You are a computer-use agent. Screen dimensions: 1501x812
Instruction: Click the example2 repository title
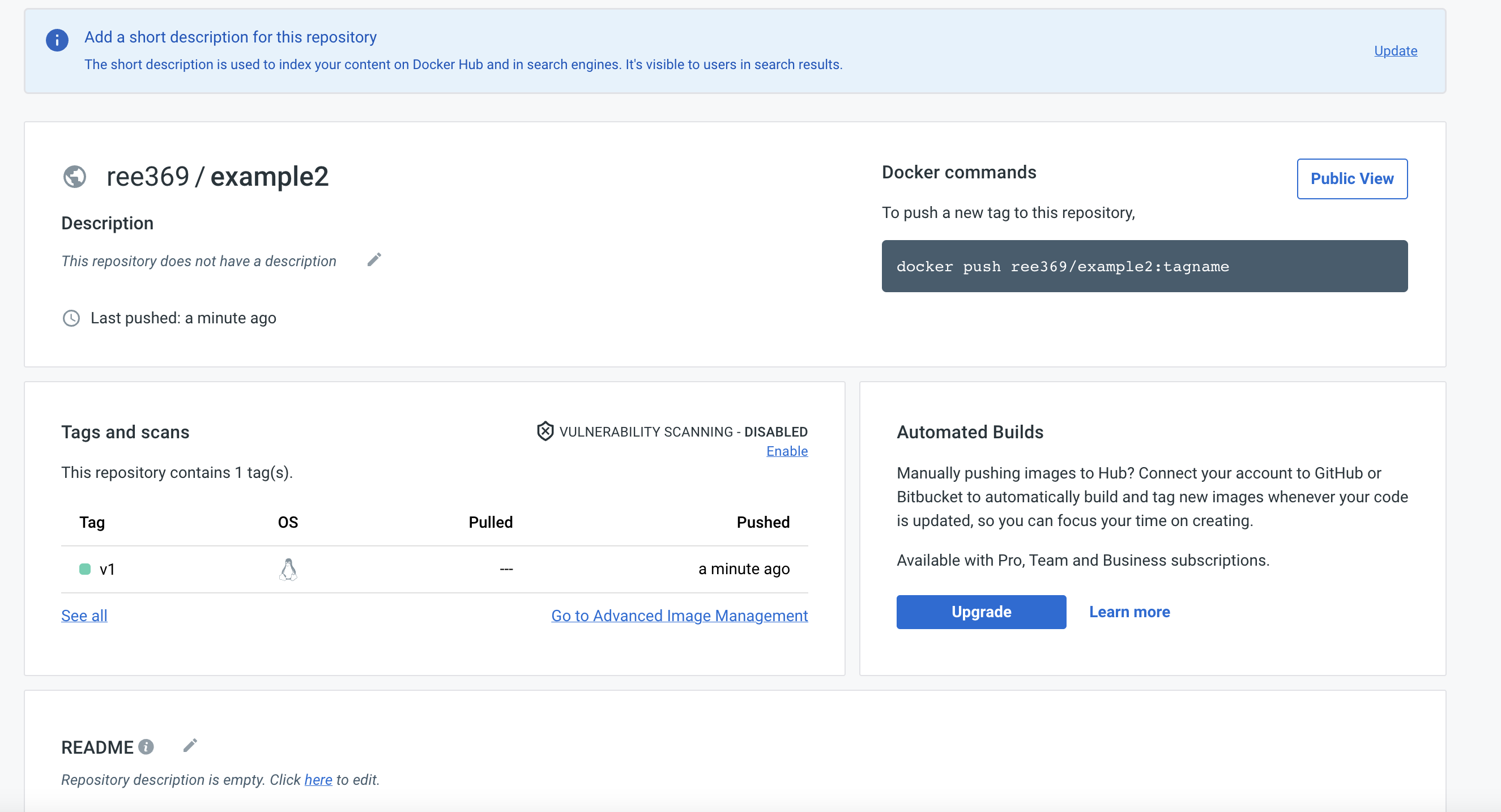pyautogui.click(x=269, y=177)
